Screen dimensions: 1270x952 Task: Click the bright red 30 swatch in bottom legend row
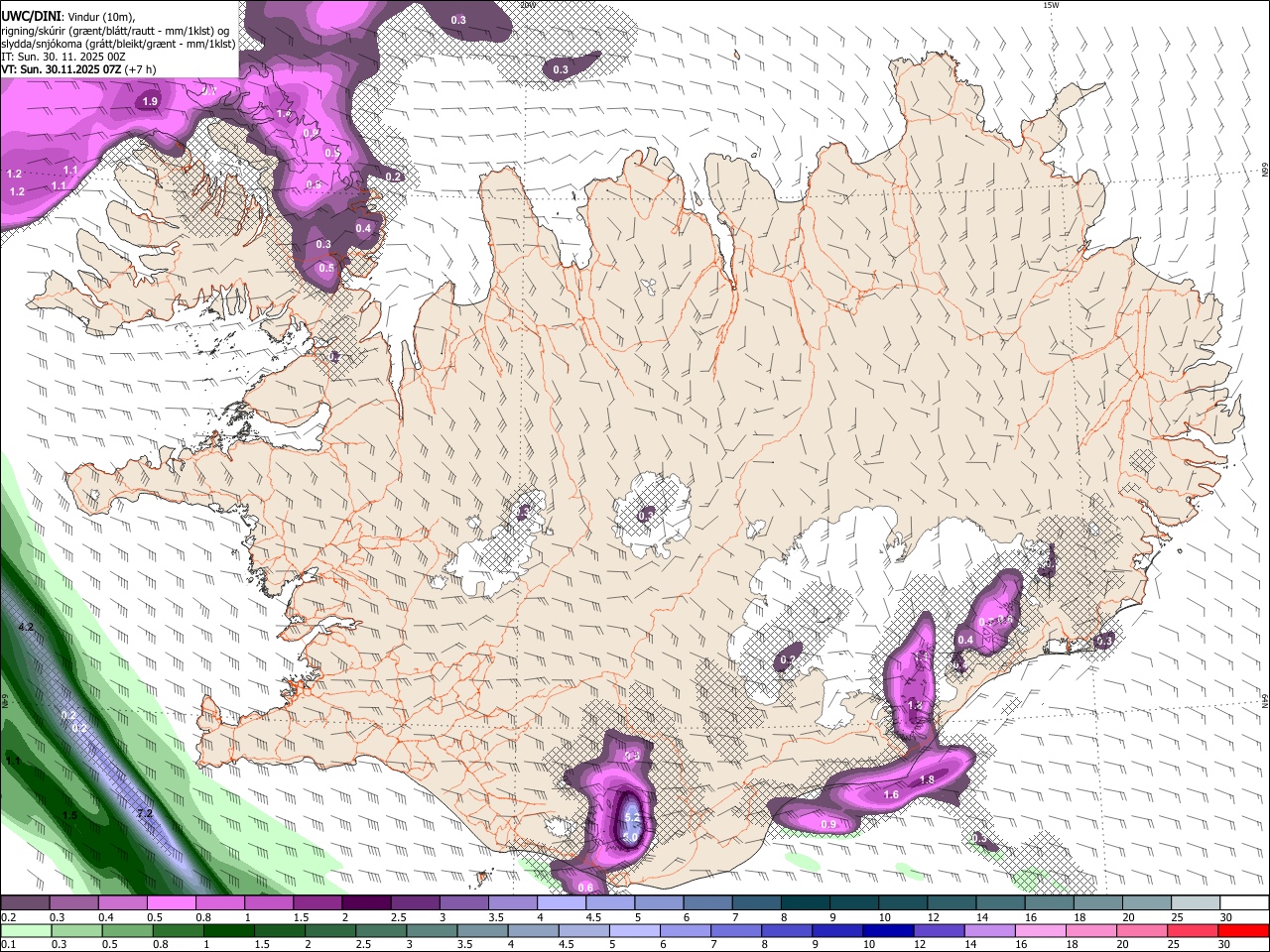1243,930
